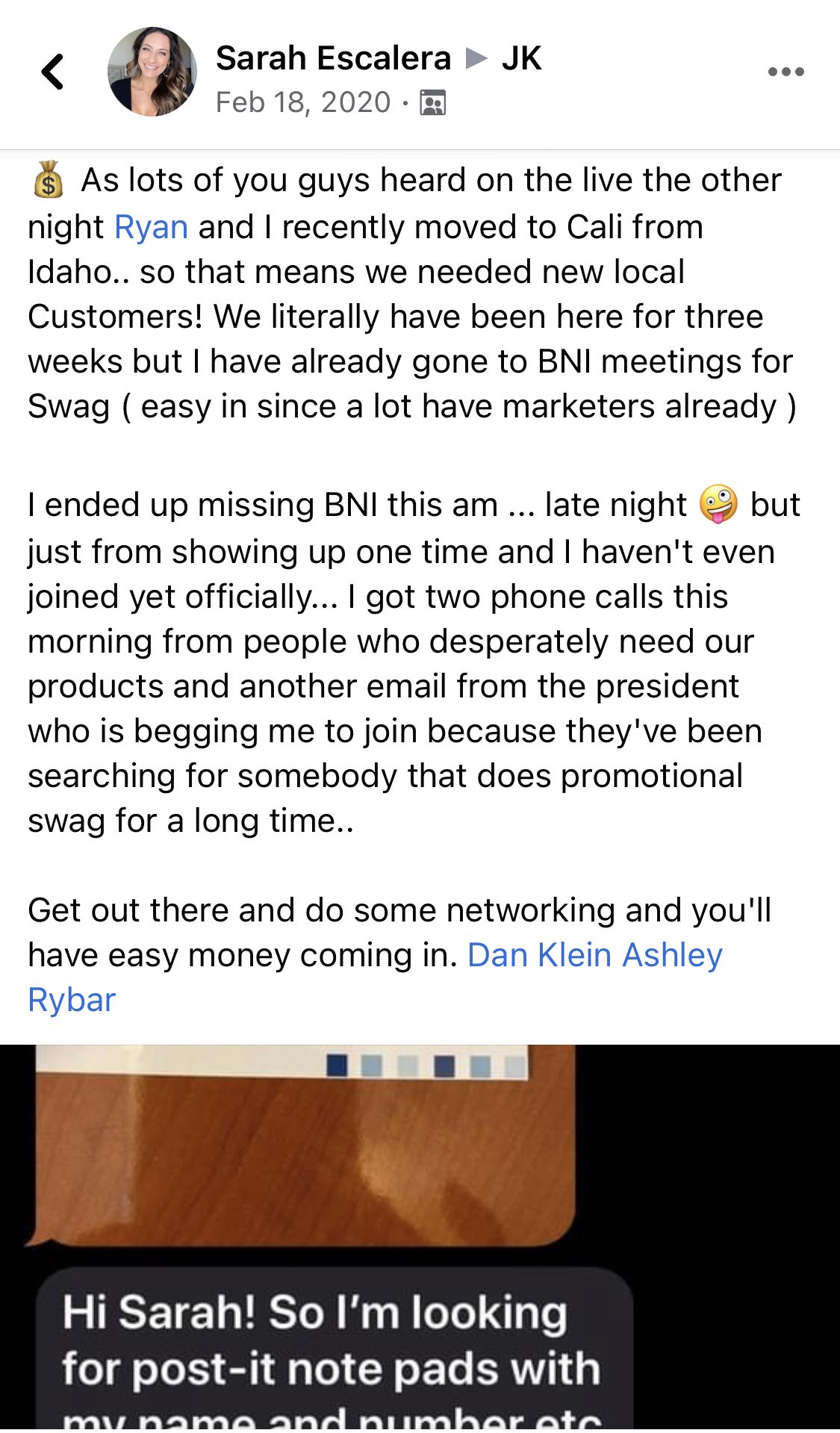The image size is (840, 1433).
Task: Tap the Feb 18, 2020 timestamp
Action: click(x=303, y=102)
